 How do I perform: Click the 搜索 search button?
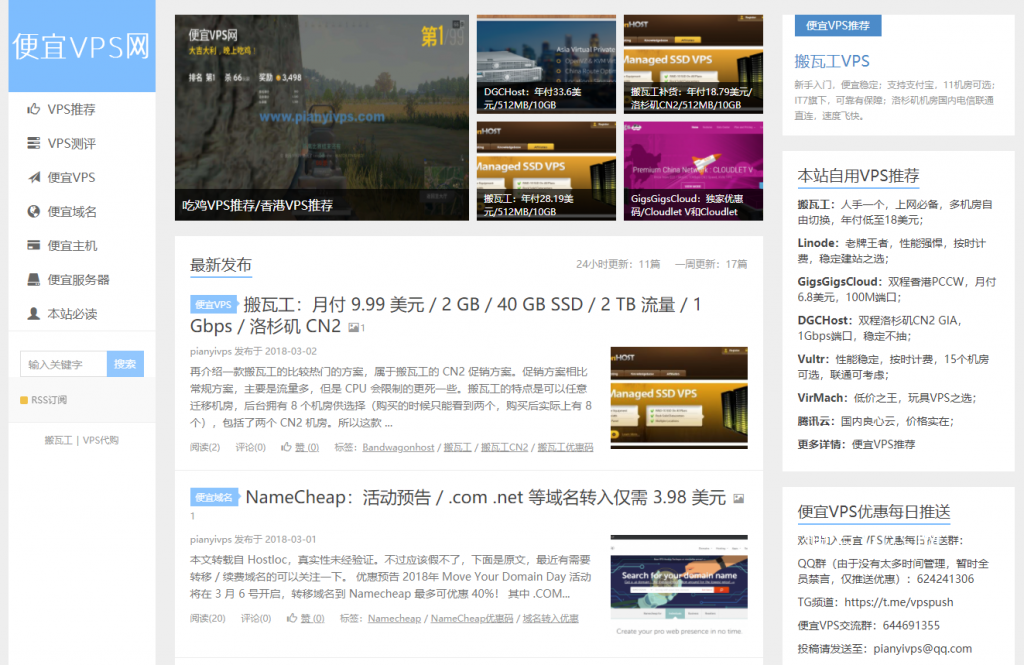(125, 364)
